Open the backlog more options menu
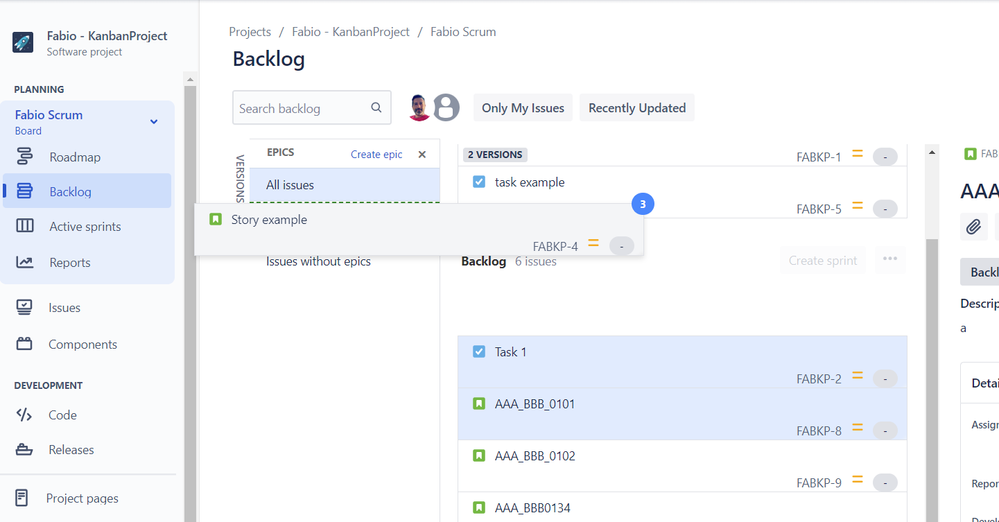 tap(890, 260)
